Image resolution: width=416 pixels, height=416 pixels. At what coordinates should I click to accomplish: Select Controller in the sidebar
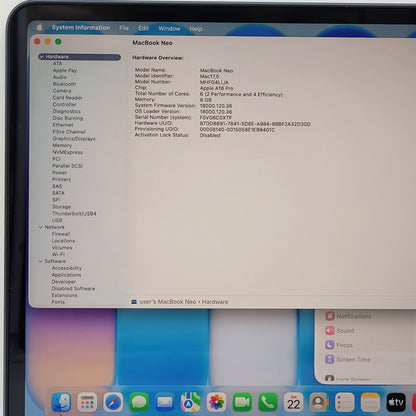64,104
